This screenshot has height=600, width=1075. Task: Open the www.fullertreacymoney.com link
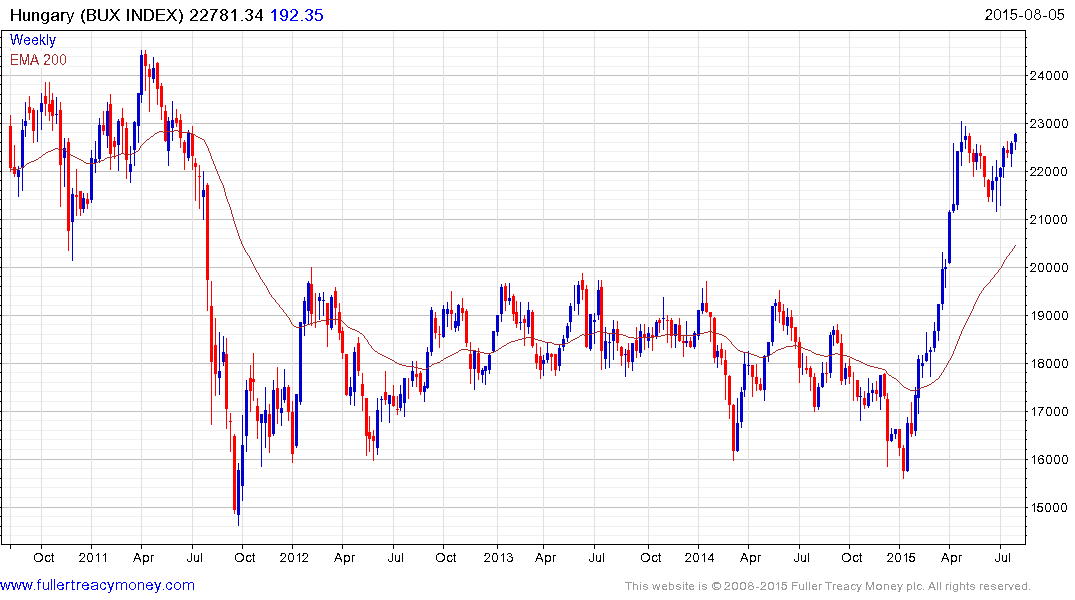pos(97,586)
